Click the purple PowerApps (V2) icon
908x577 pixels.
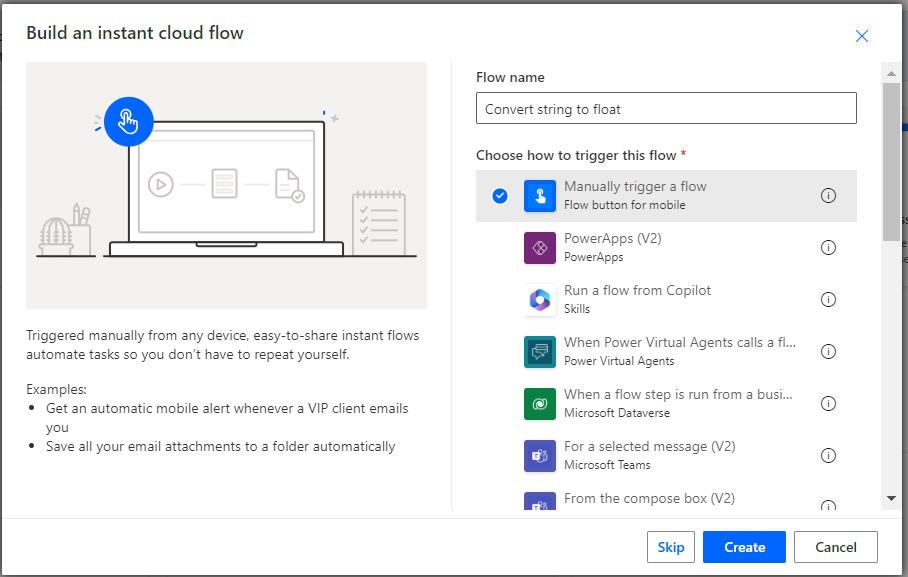[x=540, y=248]
